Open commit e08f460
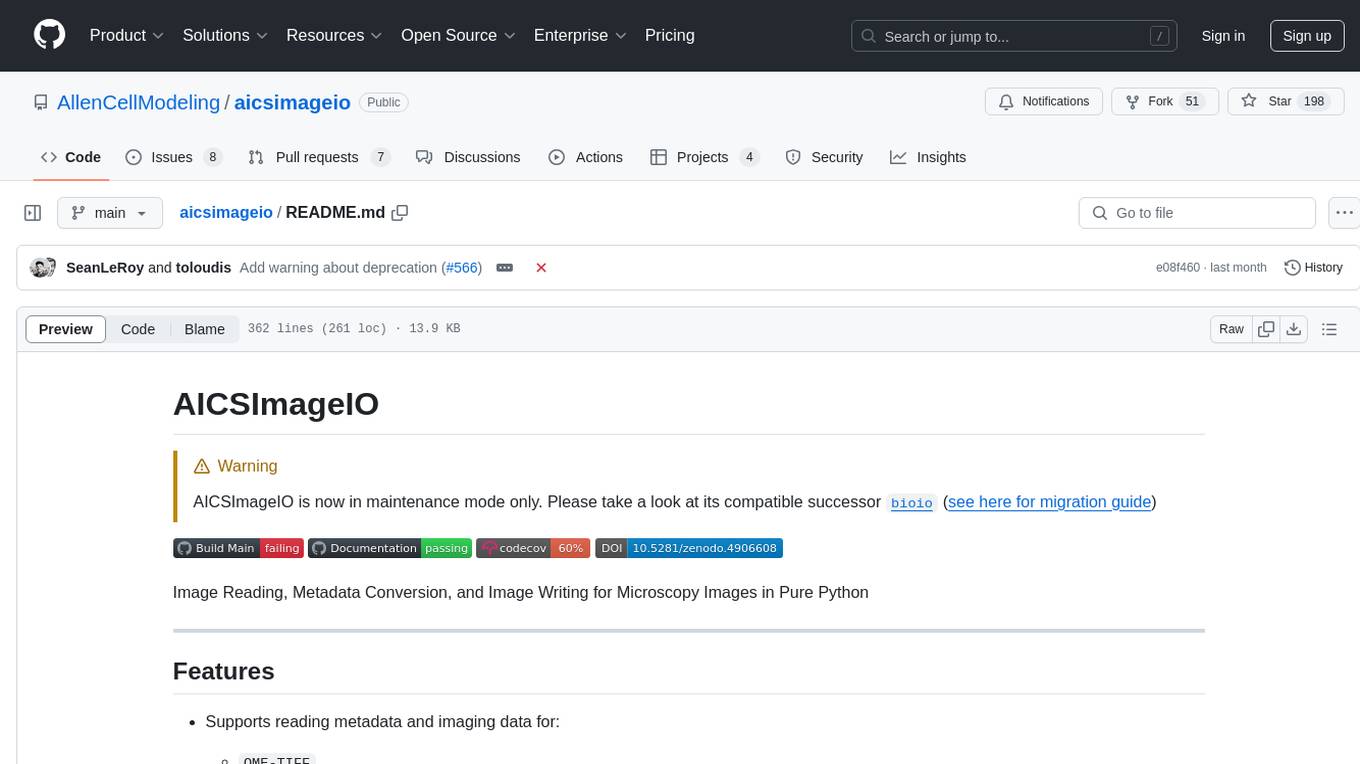The height and width of the screenshot is (764, 1360). (x=1178, y=268)
